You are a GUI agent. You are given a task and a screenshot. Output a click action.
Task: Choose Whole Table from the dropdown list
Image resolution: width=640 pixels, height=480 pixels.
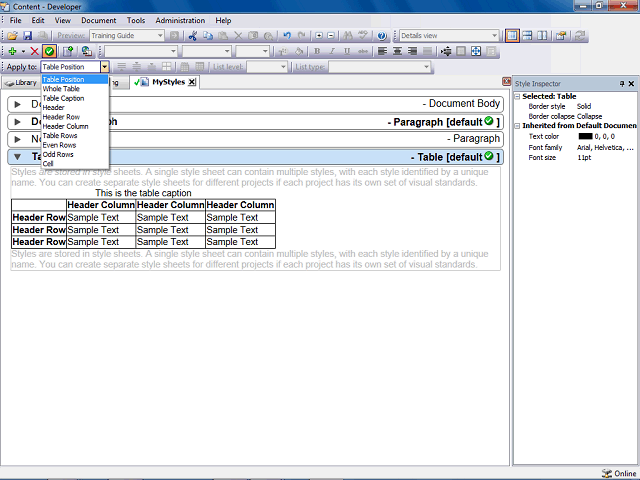[75, 89]
